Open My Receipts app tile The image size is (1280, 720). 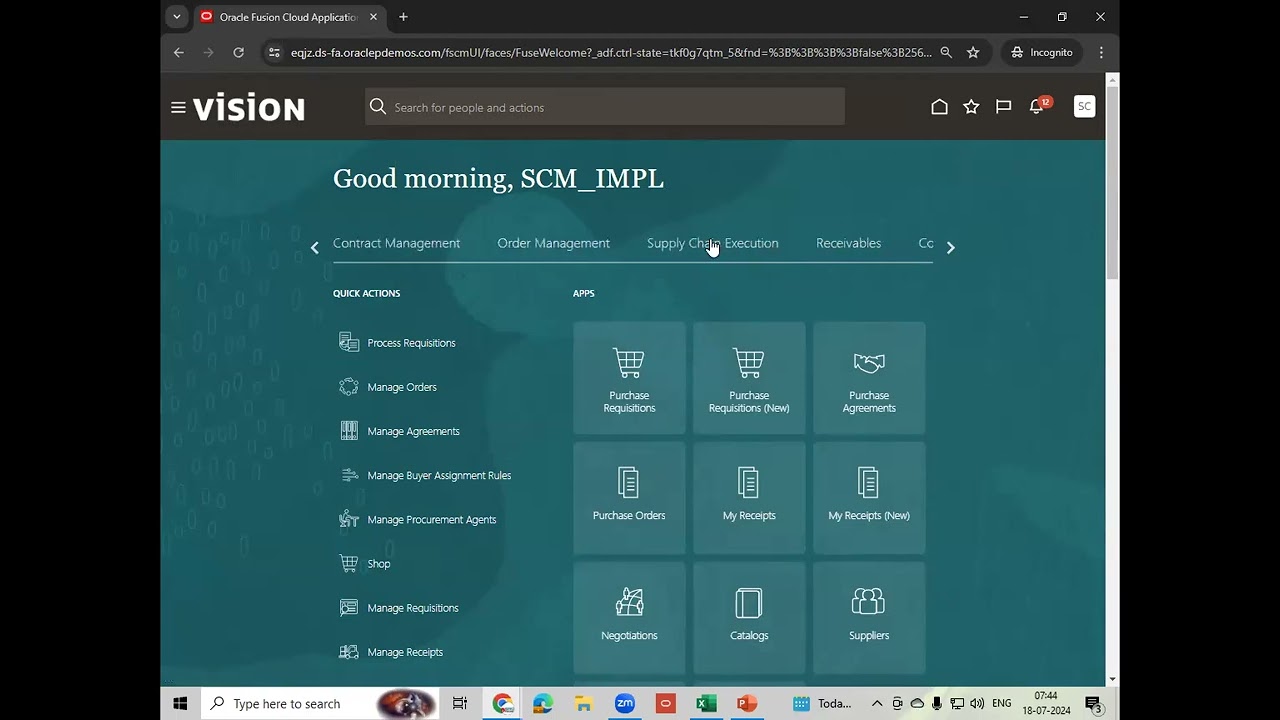(x=749, y=498)
